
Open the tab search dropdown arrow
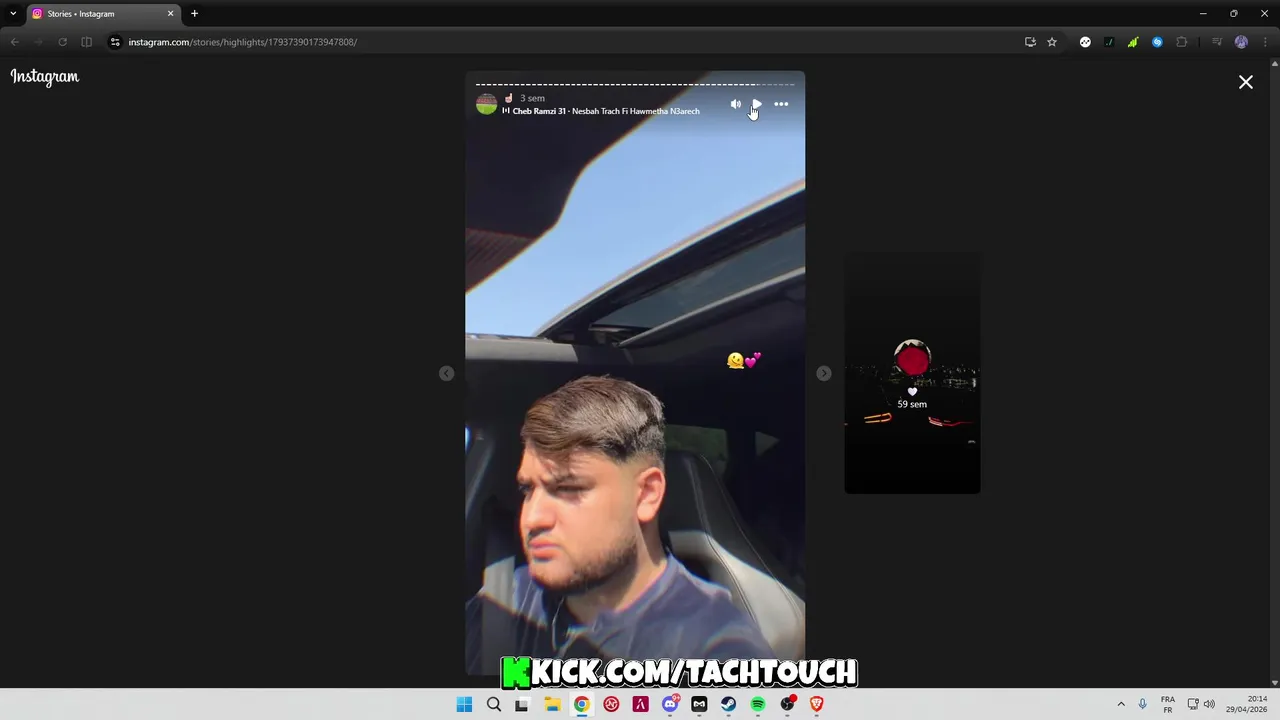[x=13, y=14]
